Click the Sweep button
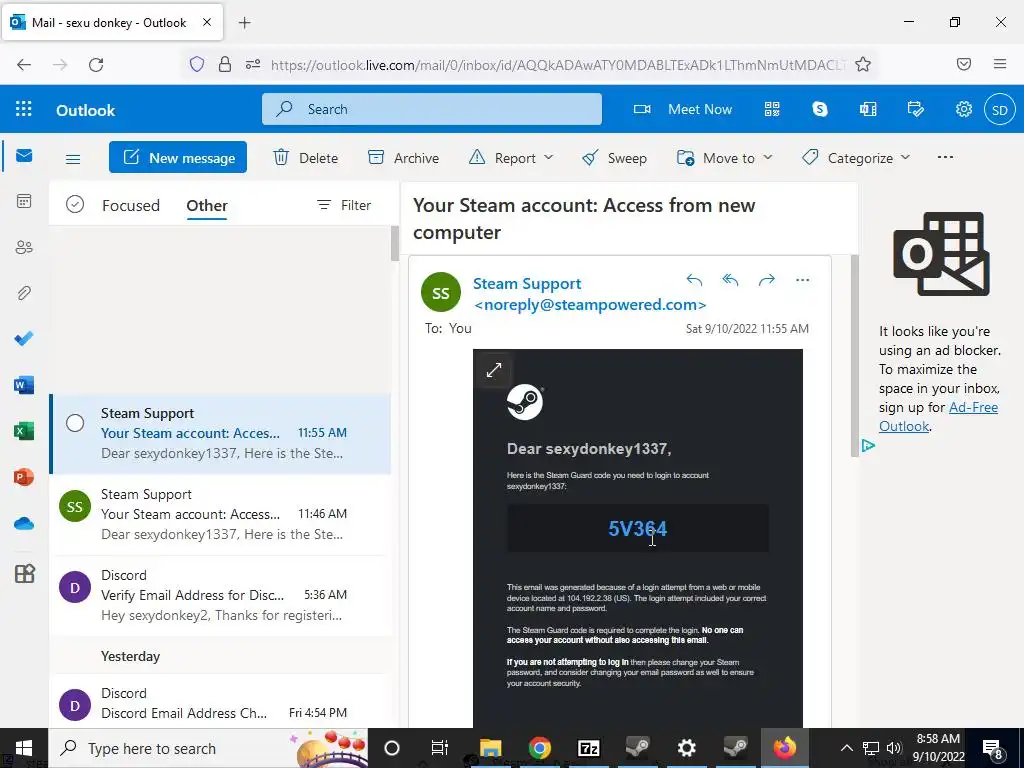This screenshot has width=1024, height=768. pos(615,158)
